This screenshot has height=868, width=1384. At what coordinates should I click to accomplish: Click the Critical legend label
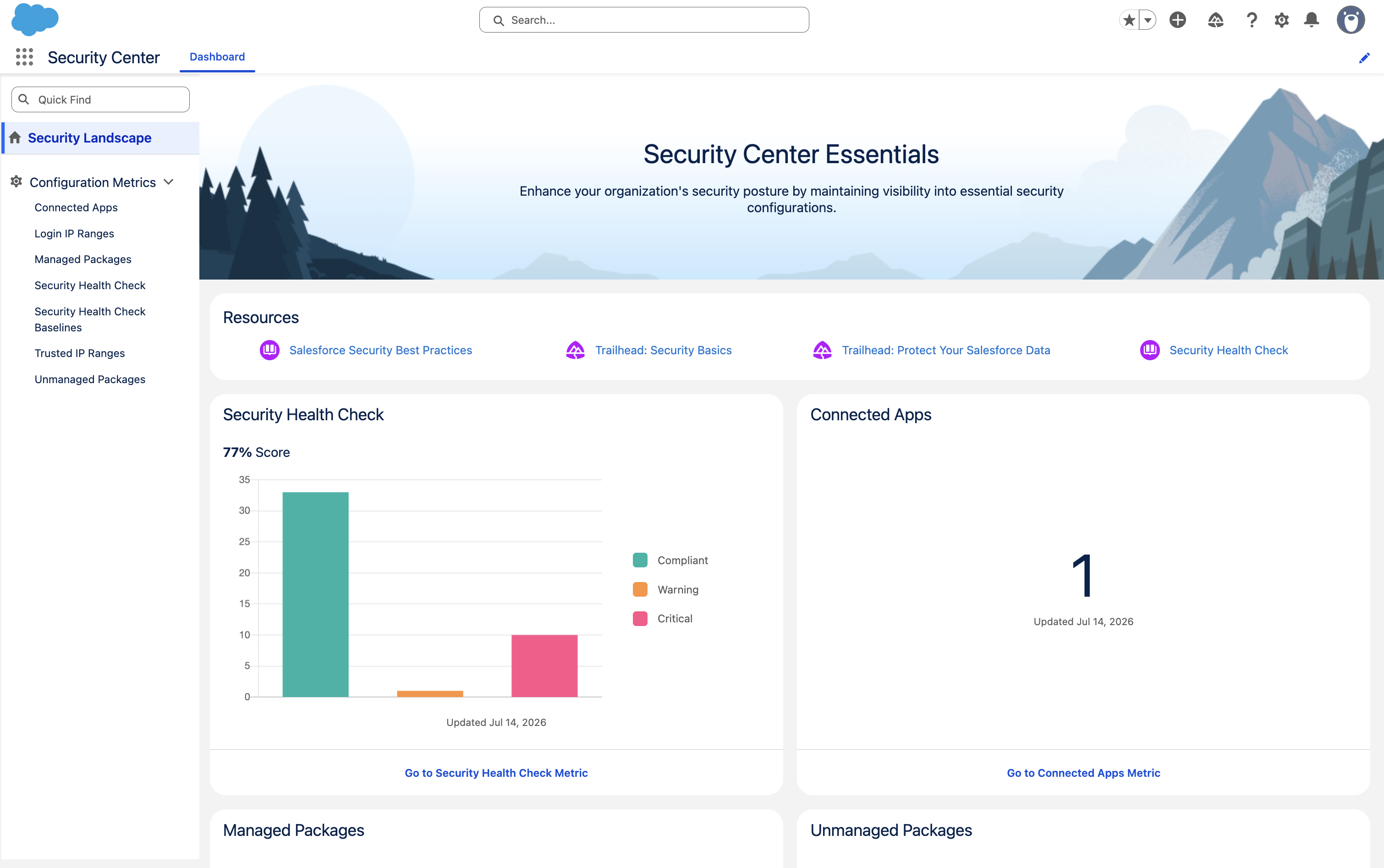[675, 619]
